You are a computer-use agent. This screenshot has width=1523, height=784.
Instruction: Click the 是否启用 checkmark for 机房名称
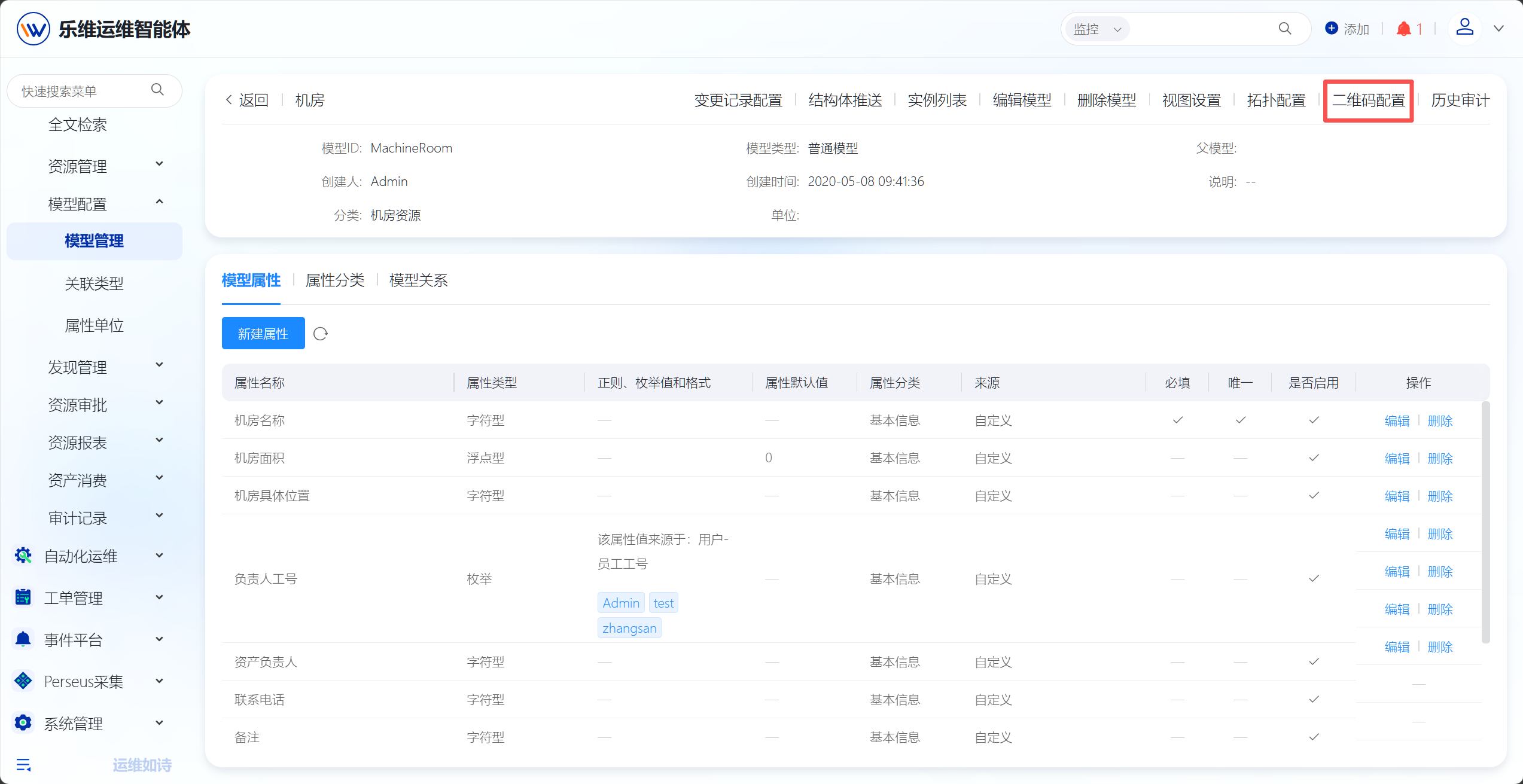[1314, 420]
